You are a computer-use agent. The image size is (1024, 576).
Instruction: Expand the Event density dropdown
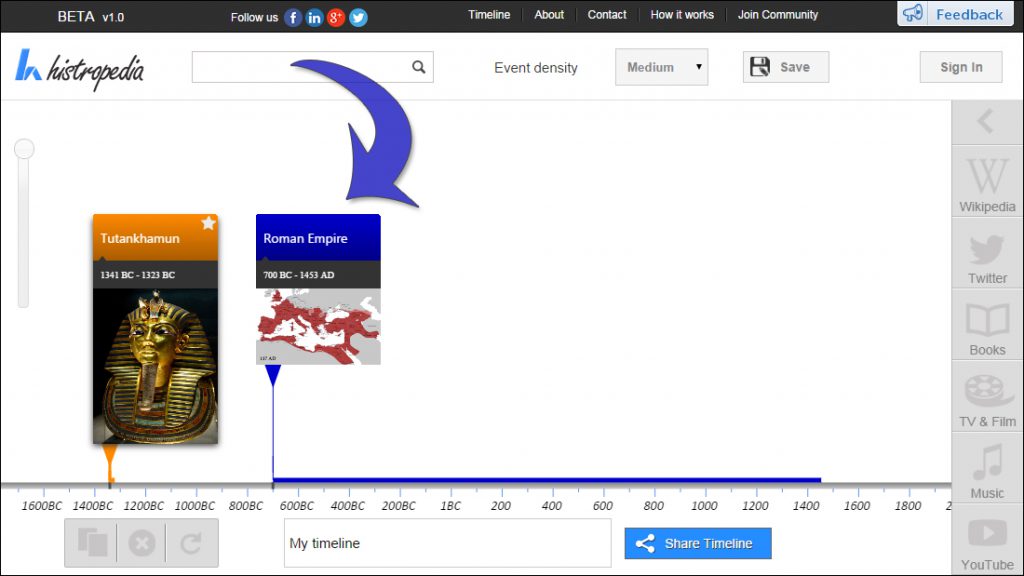pyautogui.click(x=661, y=67)
